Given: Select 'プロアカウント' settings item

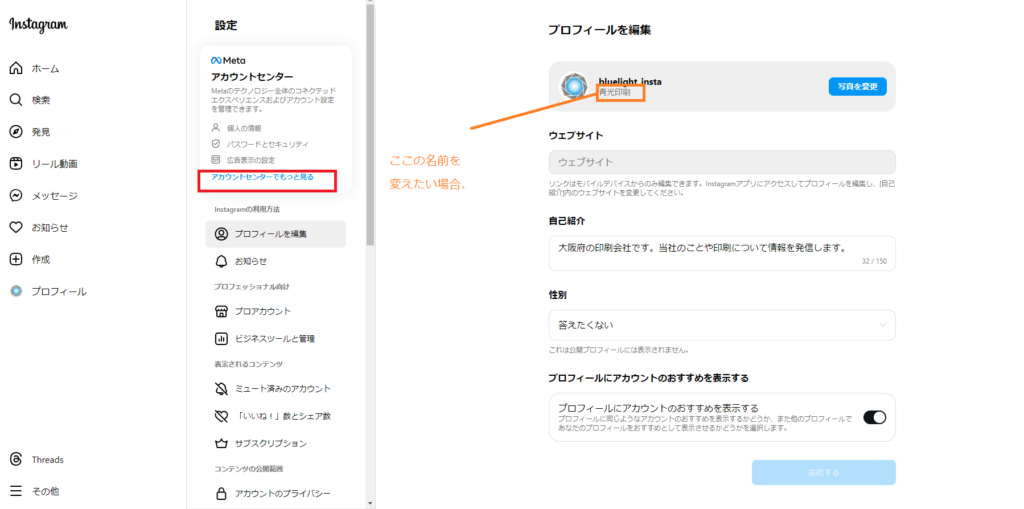Looking at the screenshot, I should 263,311.
